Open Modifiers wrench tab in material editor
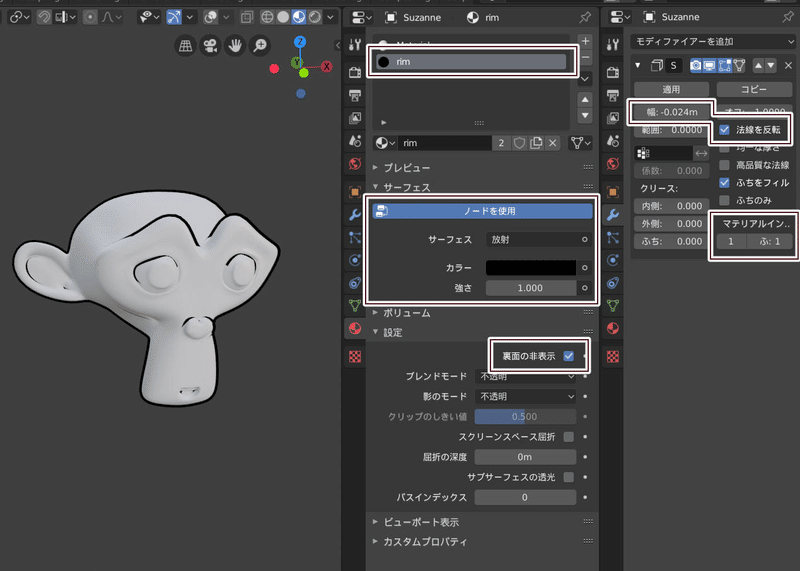The image size is (800, 571). pos(355,214)
